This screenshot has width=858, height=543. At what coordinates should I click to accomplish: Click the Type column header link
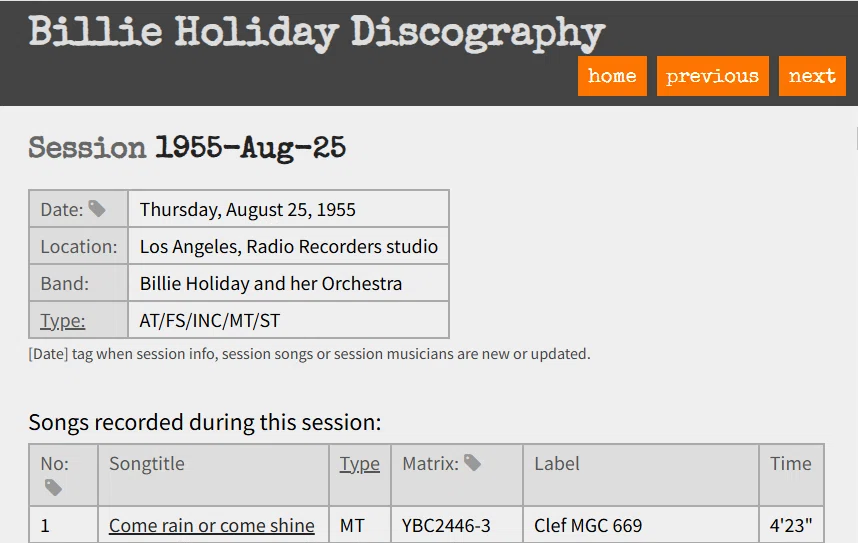tap(360, 464)
